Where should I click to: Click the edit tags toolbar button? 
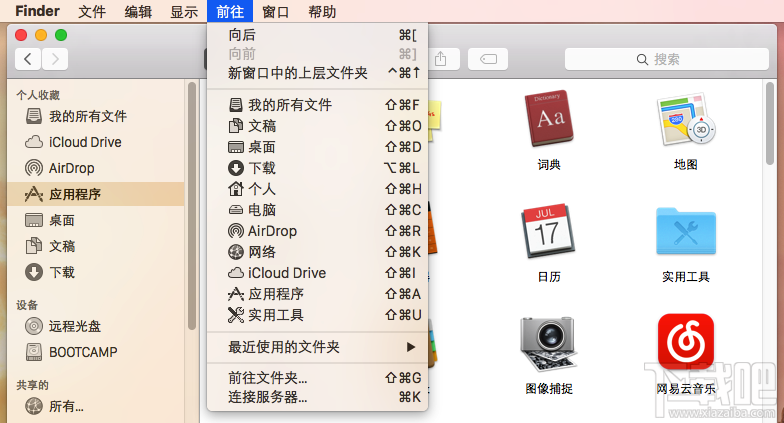point(488,59)
